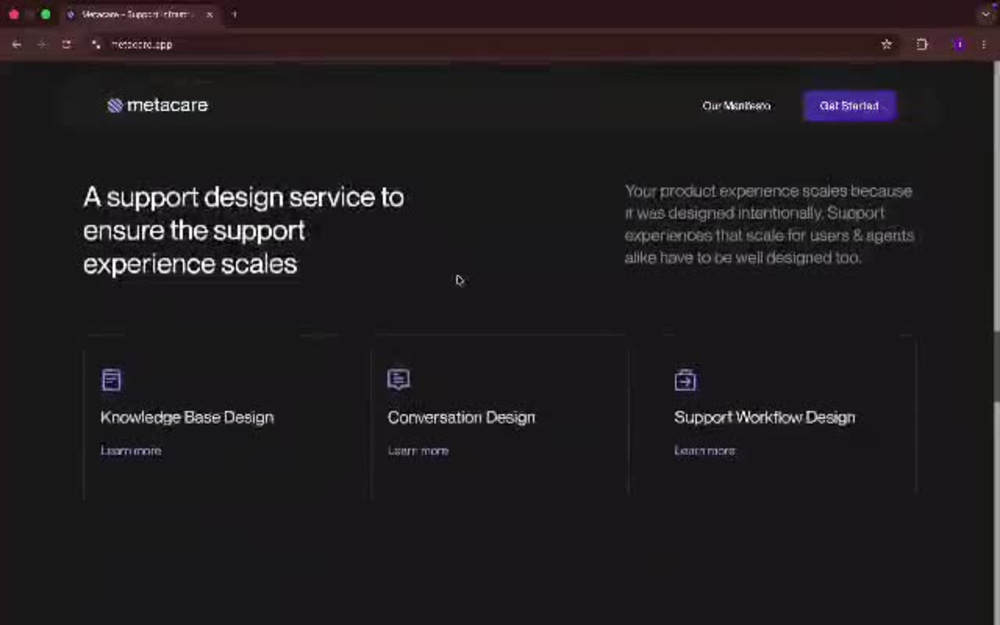The height and width of the screenshot is (625, 1000).
Task: Close the Metacare browser tab
Action: click(209, 14)
